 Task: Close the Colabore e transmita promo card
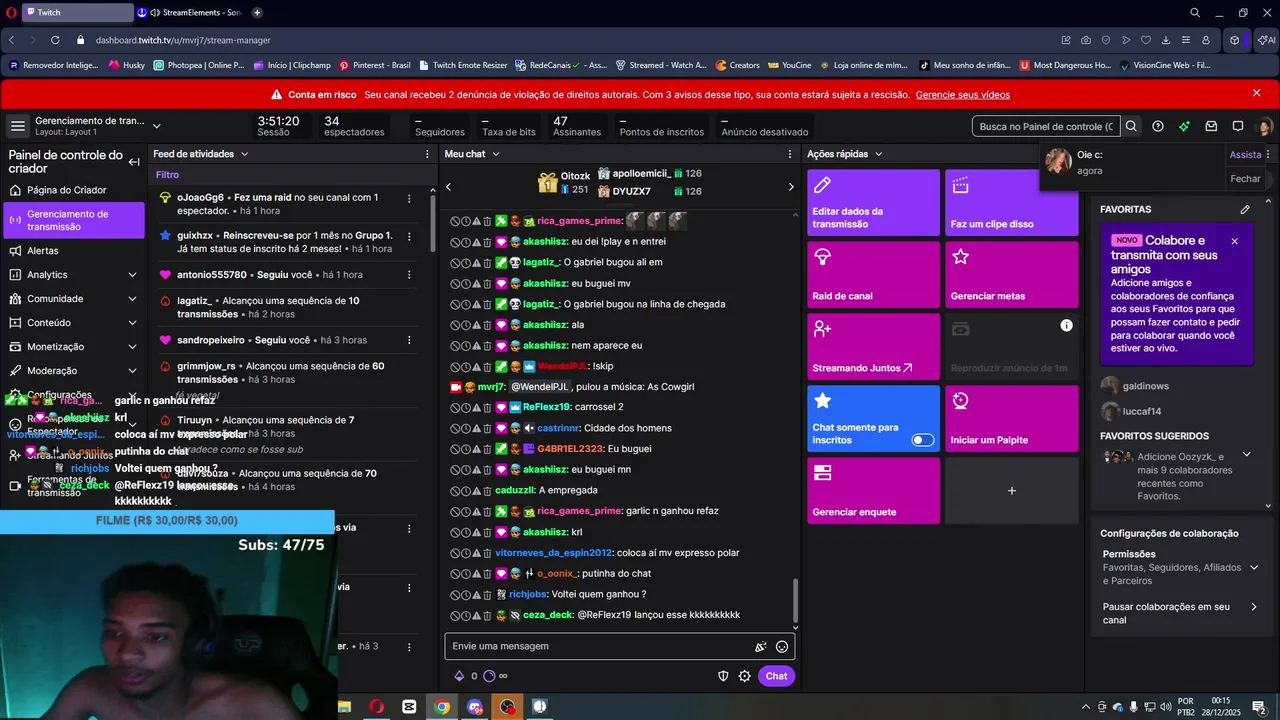coord(1234,241)
